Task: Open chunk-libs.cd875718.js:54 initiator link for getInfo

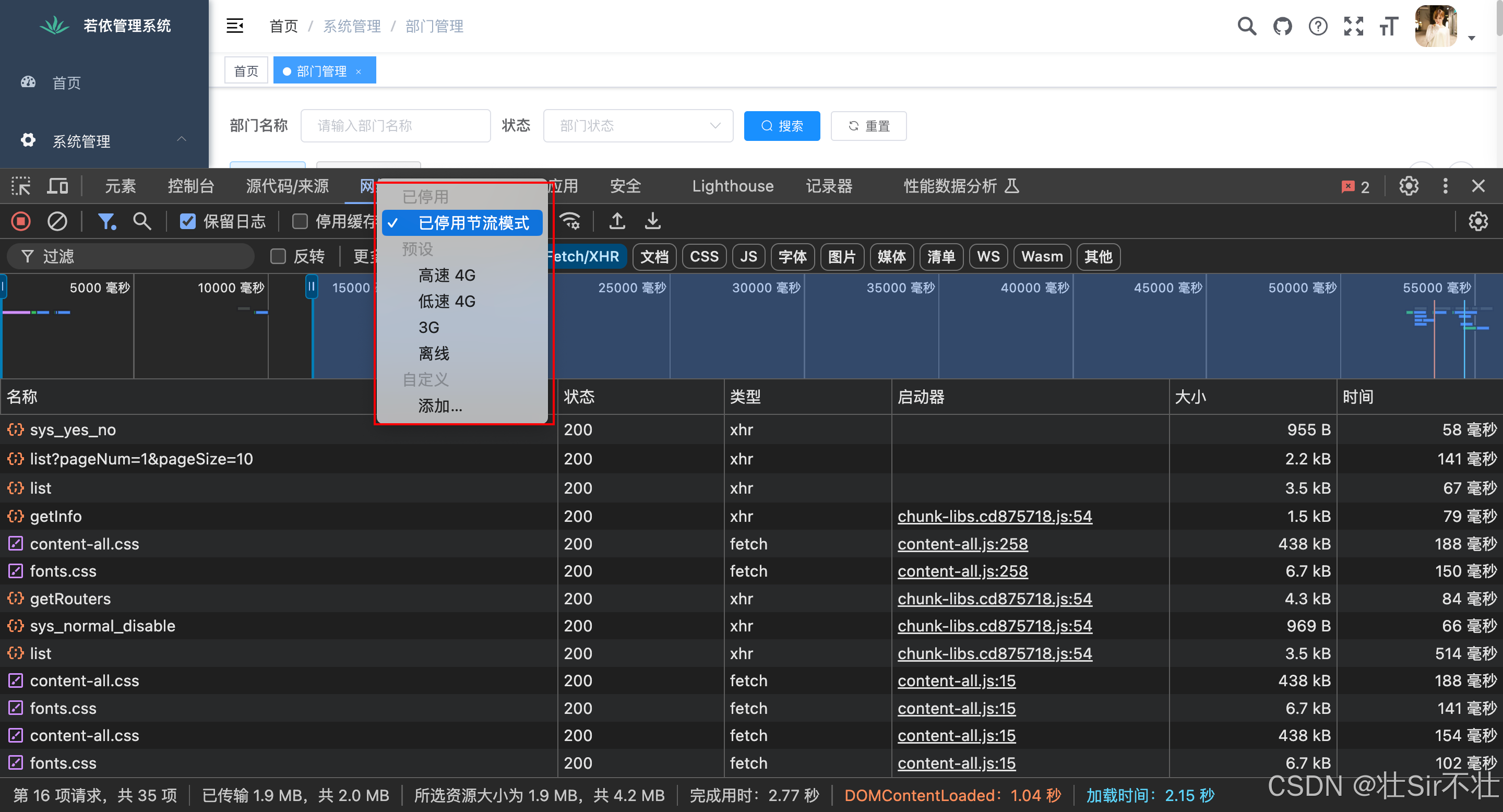Action: click(x=994, y=517)
